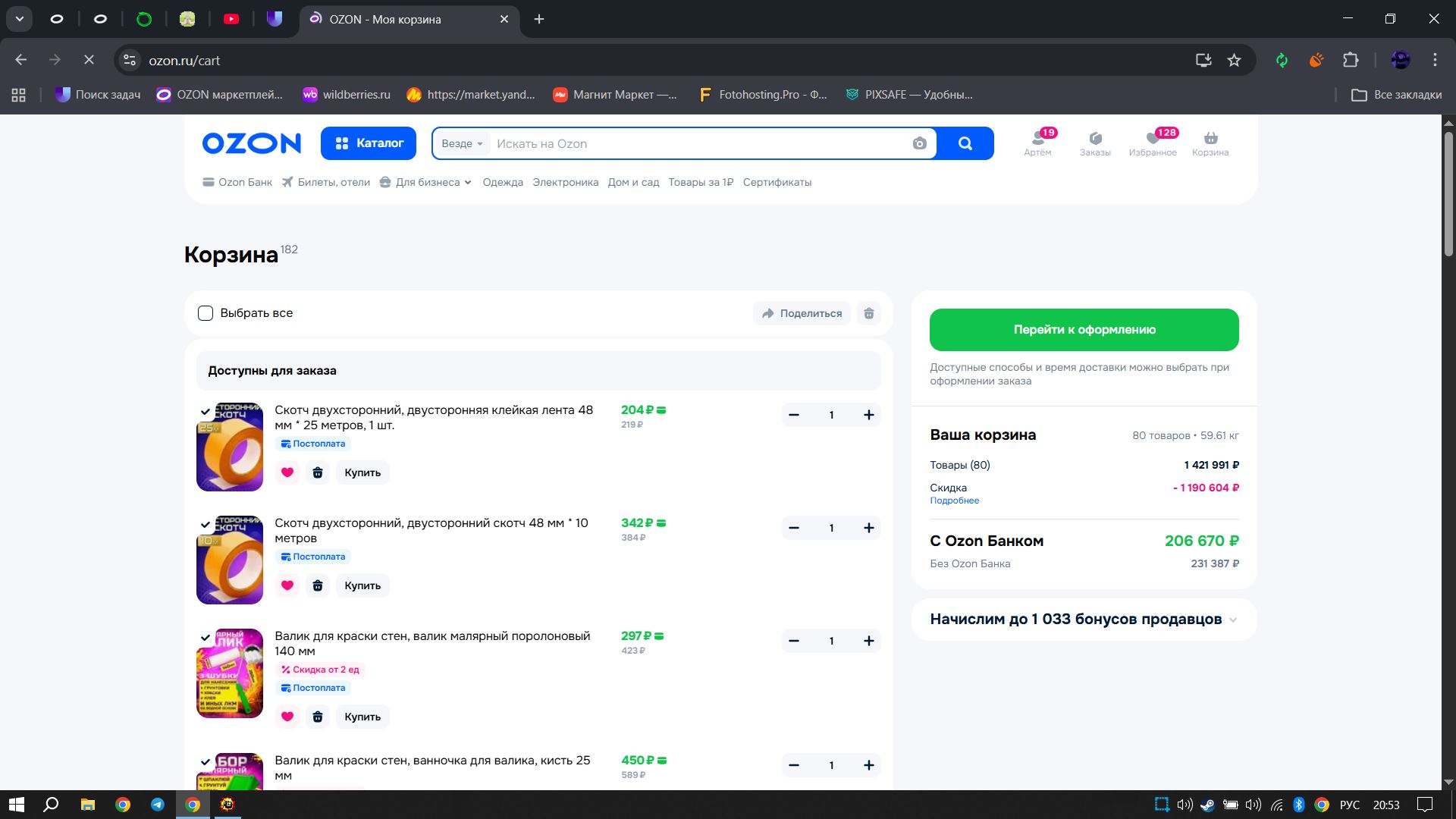Image resolution: width=1456 pixels, height=819 pixels.
Task: Click trash icon next to Поделиться
Action: pyautogui.click(x=869, y=313)
